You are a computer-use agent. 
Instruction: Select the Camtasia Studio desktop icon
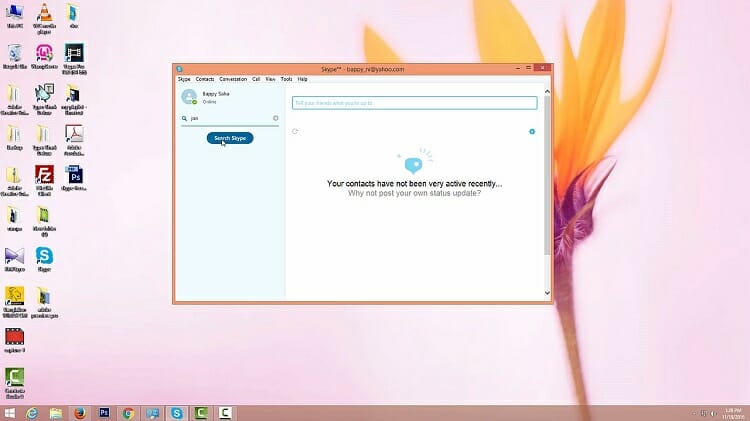tap(14, 384)
